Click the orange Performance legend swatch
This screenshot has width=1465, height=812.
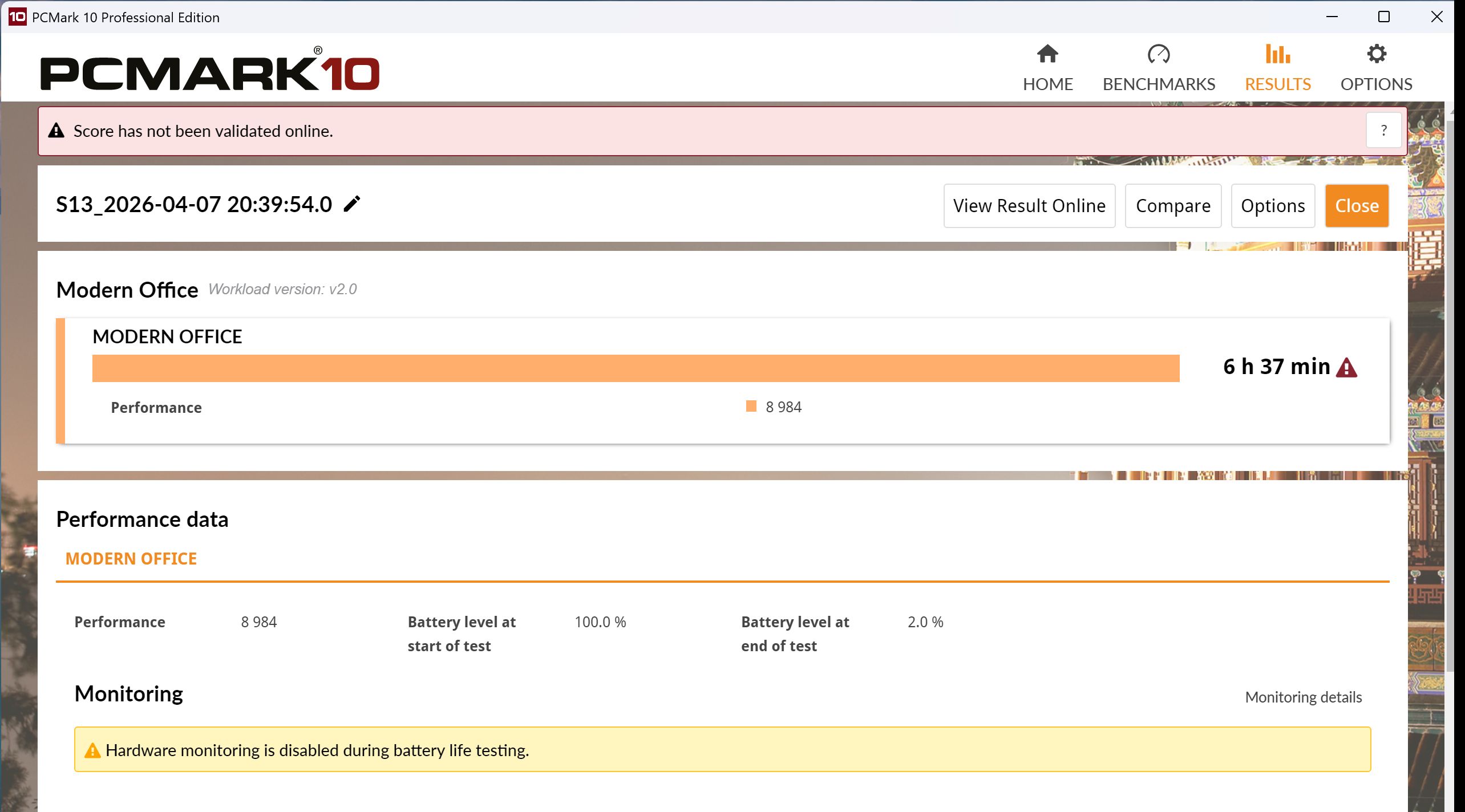751,406
